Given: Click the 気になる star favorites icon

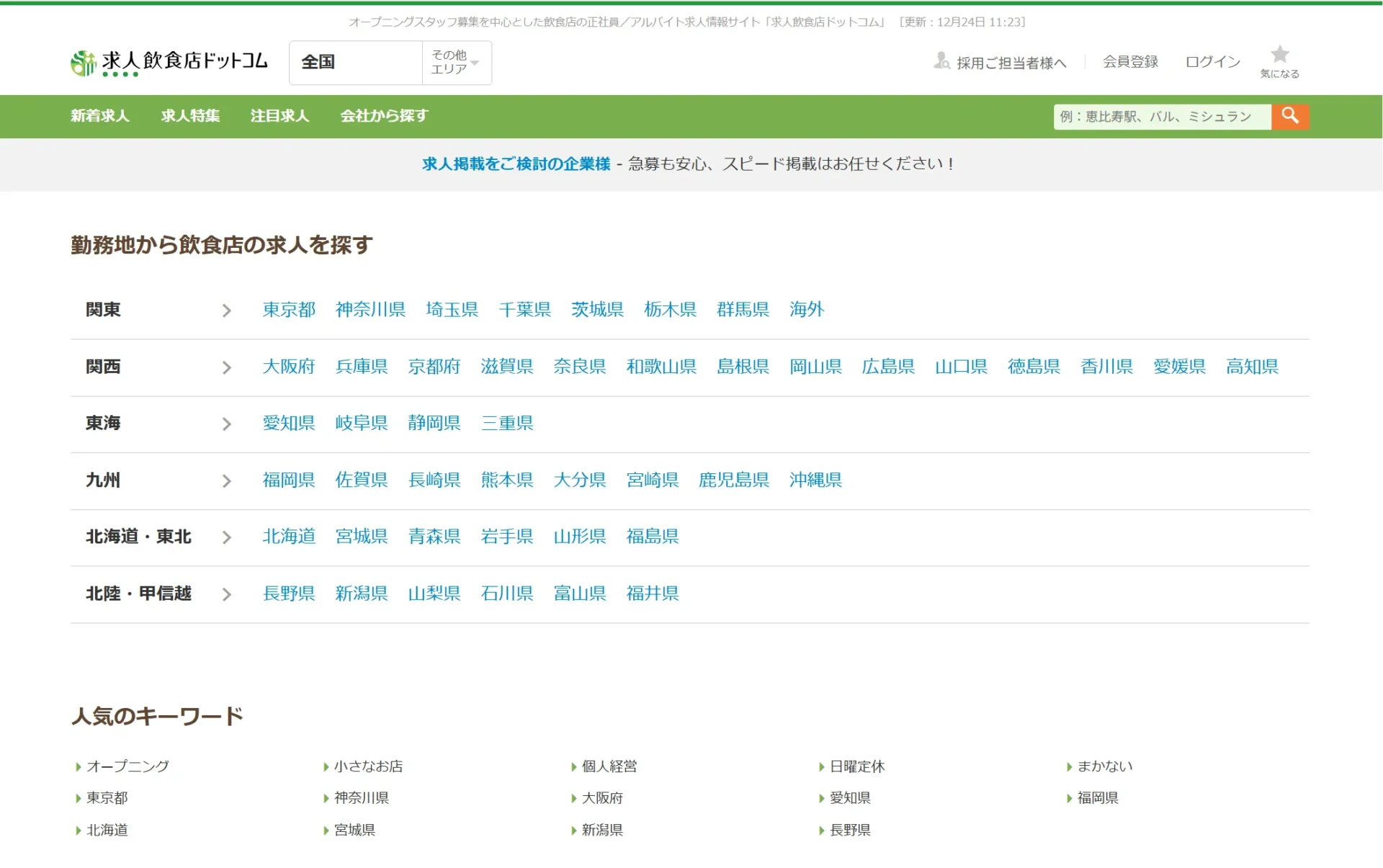Looking at the screenshot, I should tap(1279, 55).
